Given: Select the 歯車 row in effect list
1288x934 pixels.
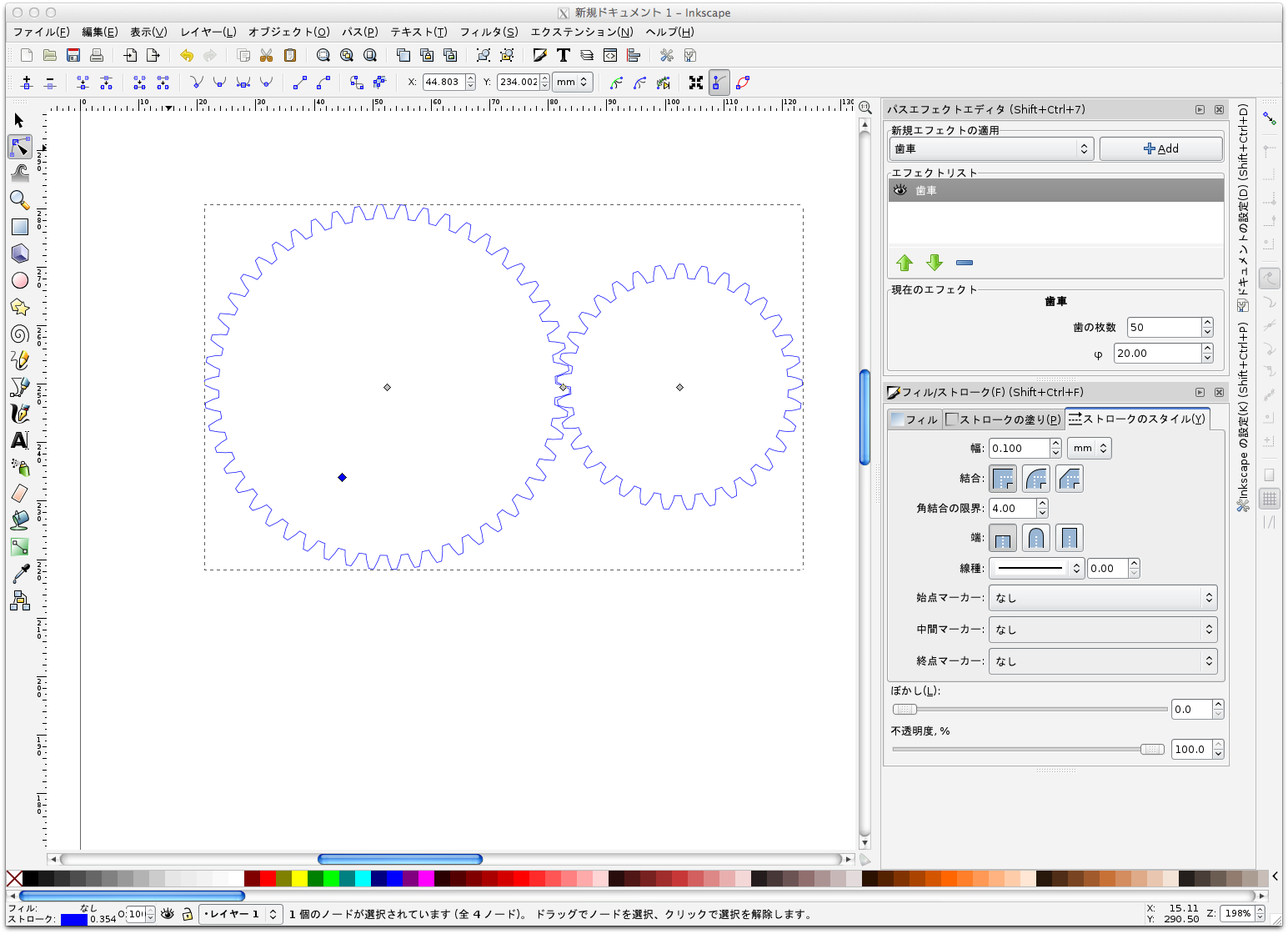Looking at the screenshot, I should [x=1055, y=190].
